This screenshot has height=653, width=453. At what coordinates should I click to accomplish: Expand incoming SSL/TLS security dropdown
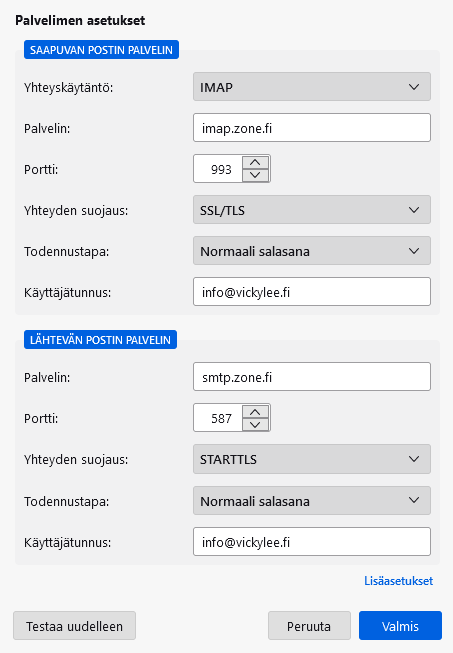tap(311, 210)
